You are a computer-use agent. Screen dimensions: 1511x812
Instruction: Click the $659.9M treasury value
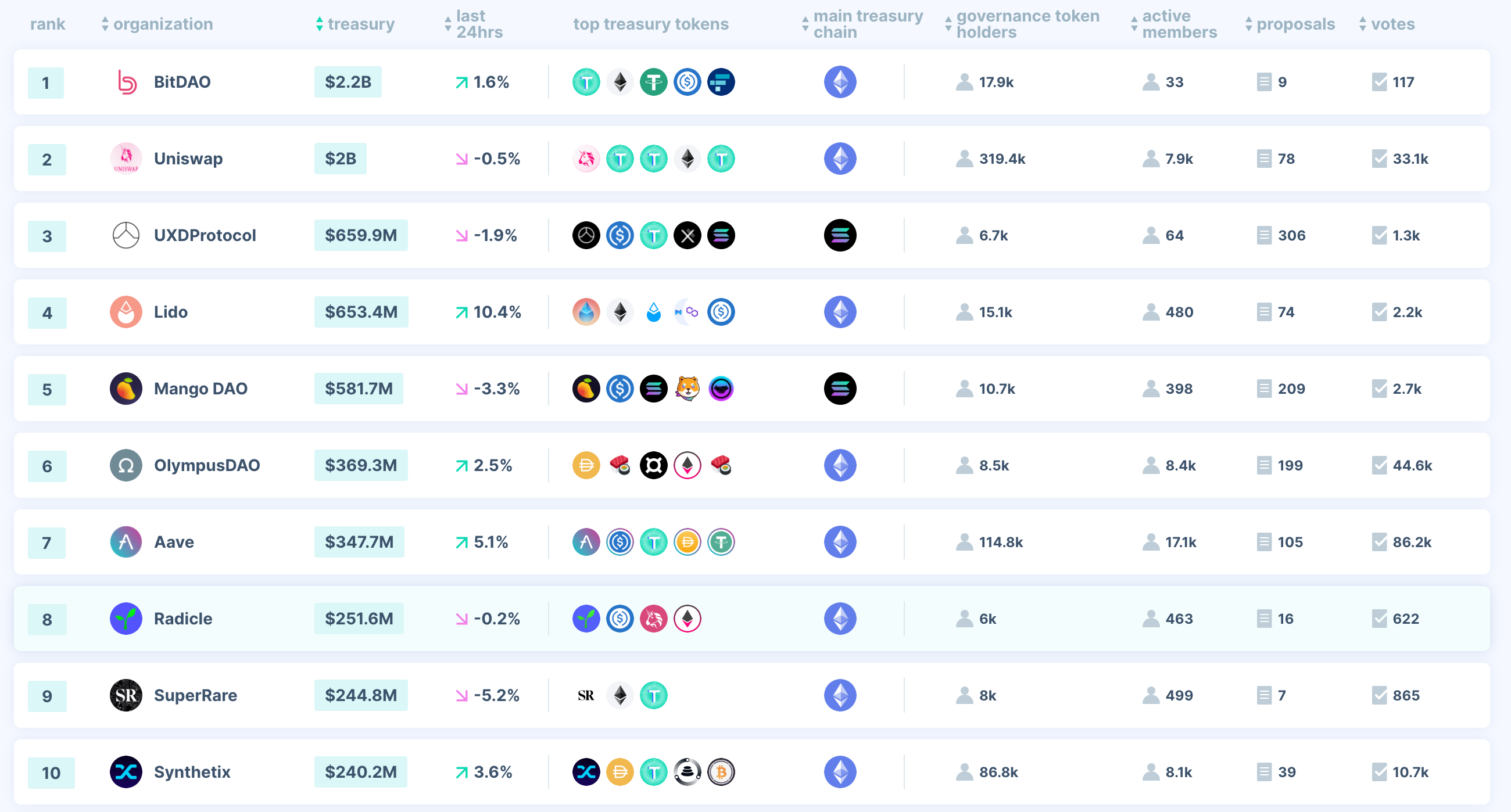pyautogui.click(x=361, y=236)
